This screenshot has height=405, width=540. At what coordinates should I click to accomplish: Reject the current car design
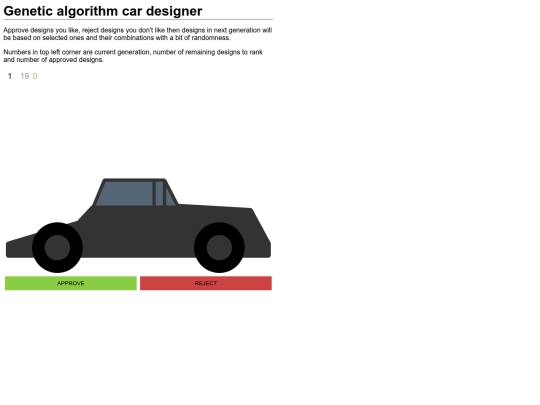(206, 283)
